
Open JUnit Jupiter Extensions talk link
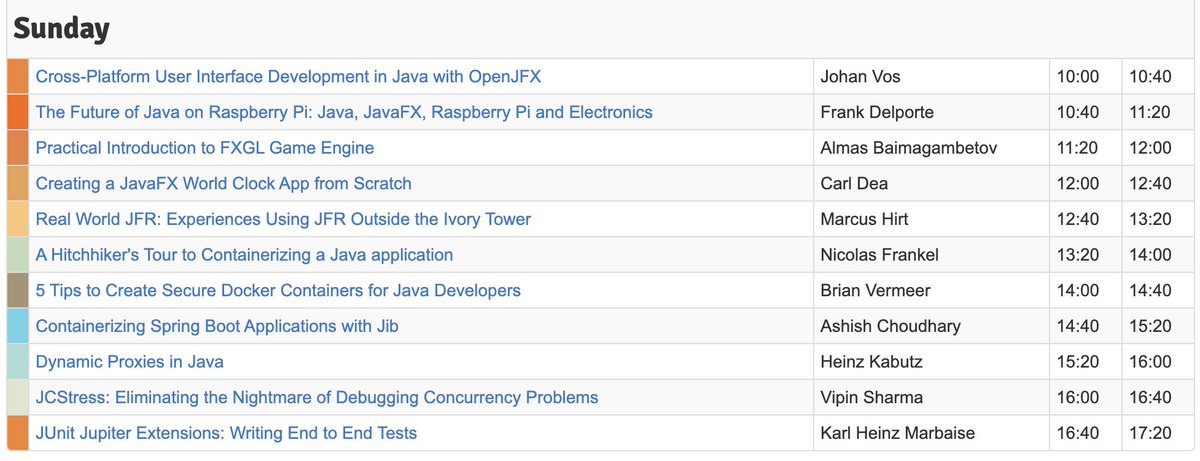click(x=227, y=433)
